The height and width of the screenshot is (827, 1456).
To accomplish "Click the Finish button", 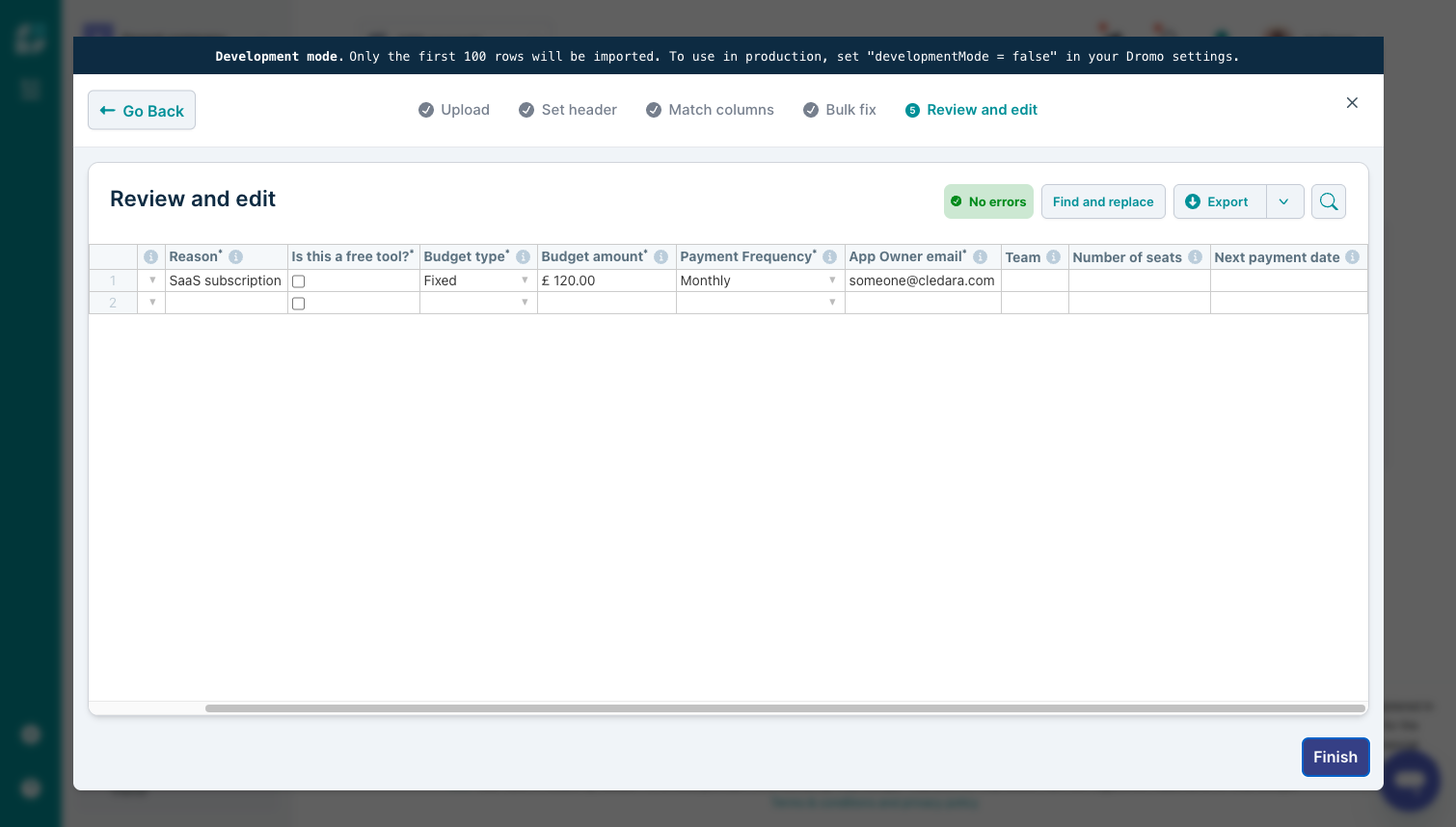I will coord(1335,757).
